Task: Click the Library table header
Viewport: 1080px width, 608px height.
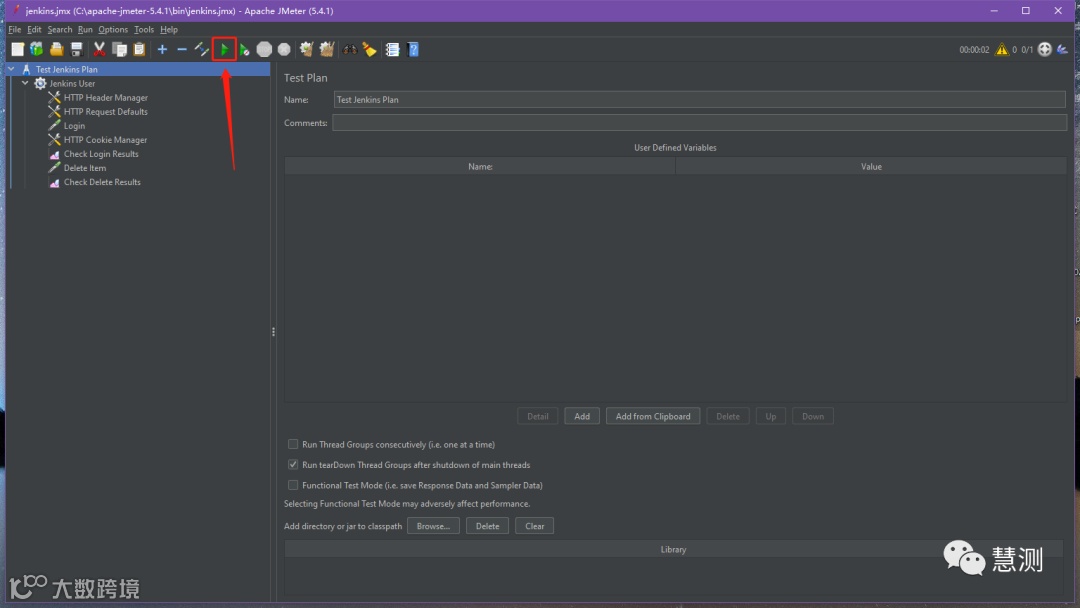Action: point(674,549)
